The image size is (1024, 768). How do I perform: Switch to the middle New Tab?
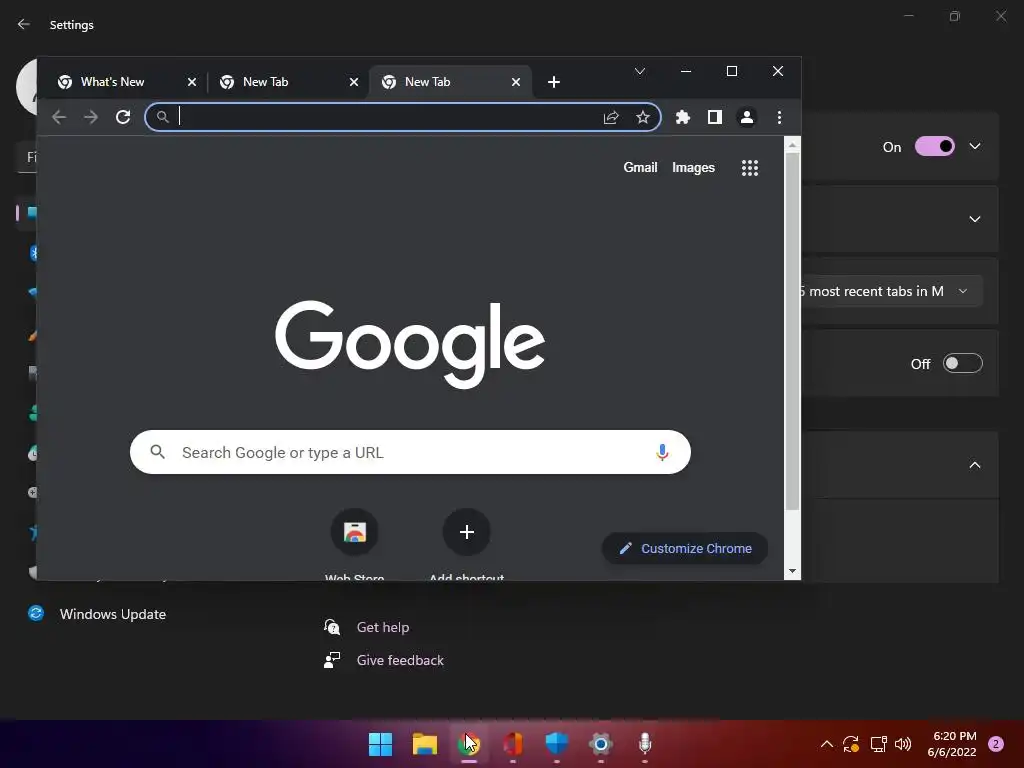tap(288, 82)
